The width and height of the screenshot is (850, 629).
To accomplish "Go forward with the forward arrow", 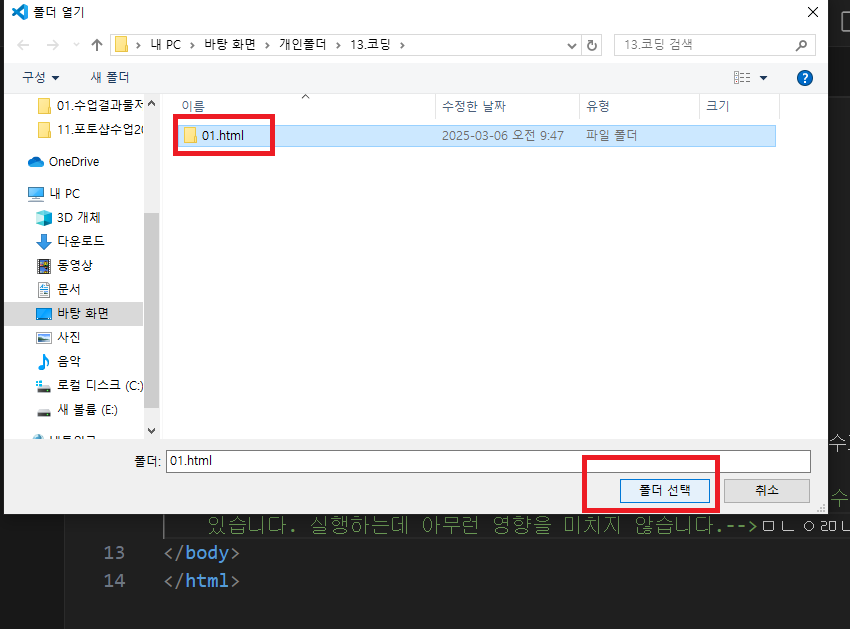I will 53,45.
